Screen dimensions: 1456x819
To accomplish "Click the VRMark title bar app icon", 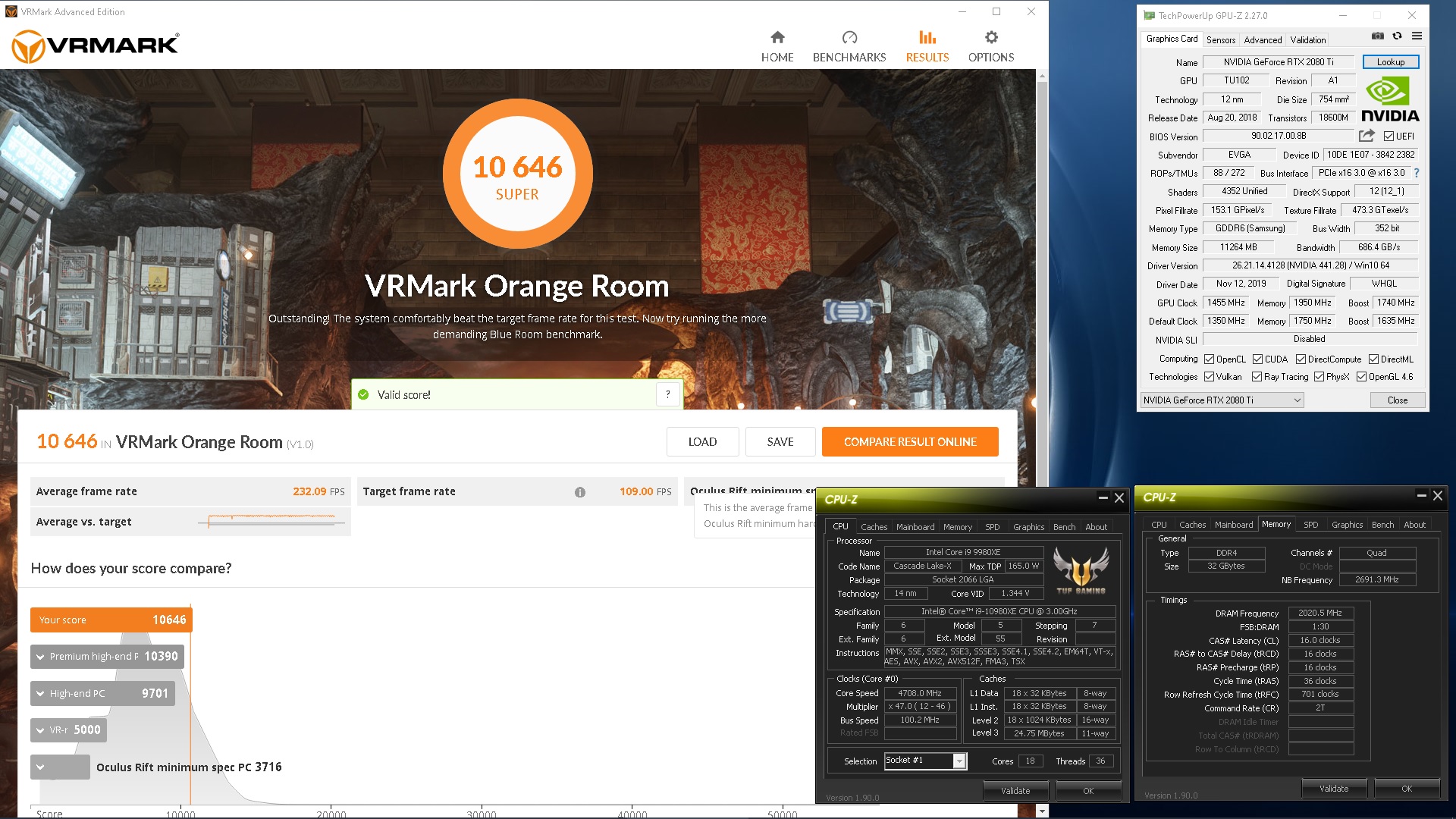I will click(x=11, y=11).
